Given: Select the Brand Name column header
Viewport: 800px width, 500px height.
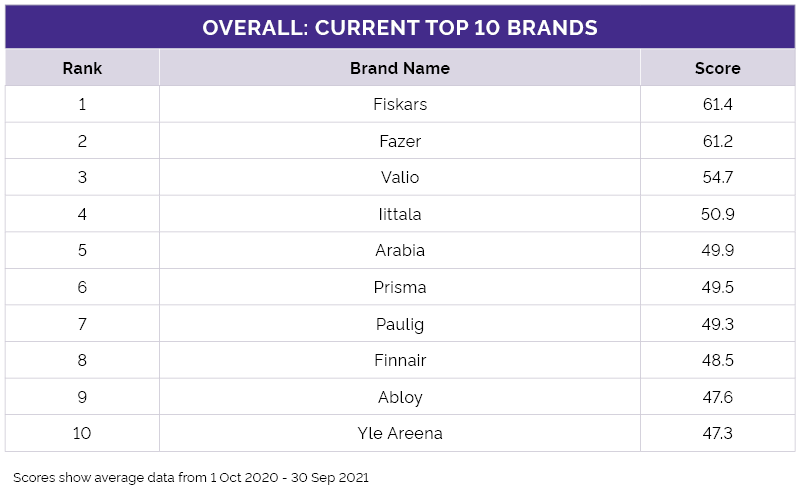Looking at the screenshot, I should [x=399, y=68].
